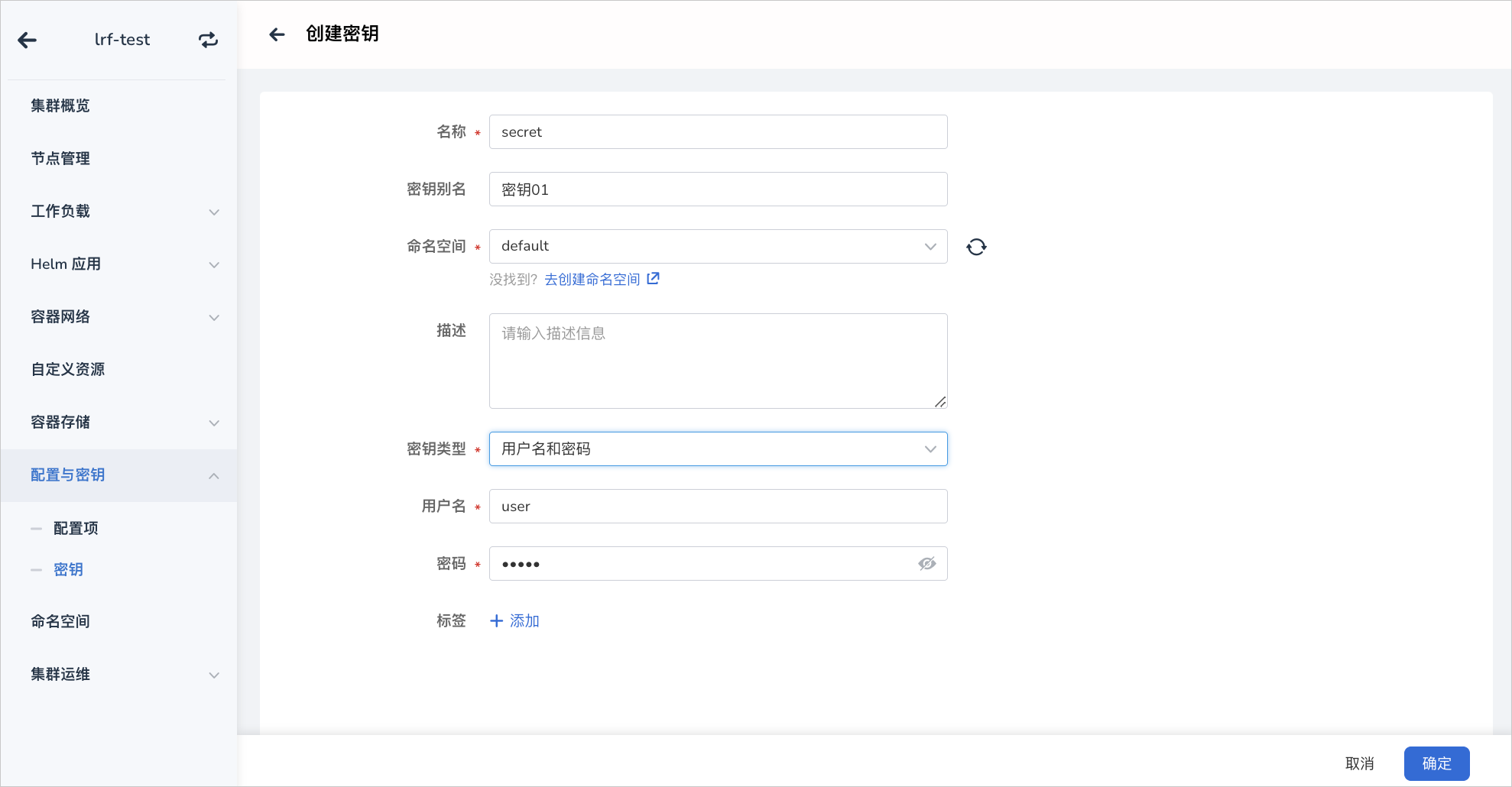Go back using the sidebar arrow next to lrf-test
Screen dimensions: 1512x787
tap(27, 40)
